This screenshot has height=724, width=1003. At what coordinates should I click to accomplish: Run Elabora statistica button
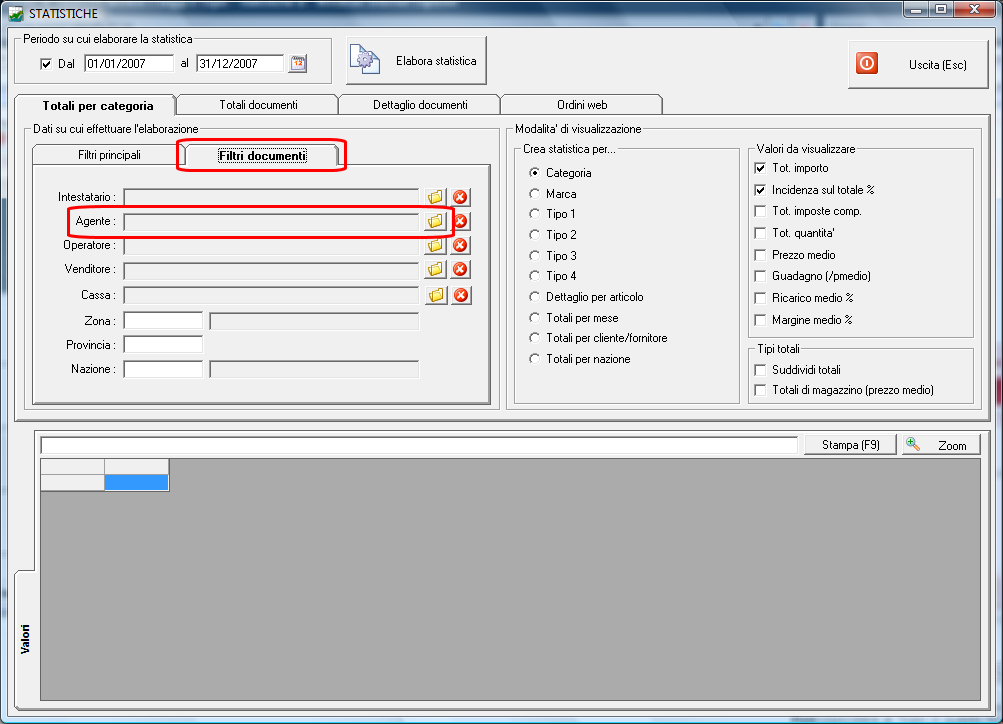(416, 61)
